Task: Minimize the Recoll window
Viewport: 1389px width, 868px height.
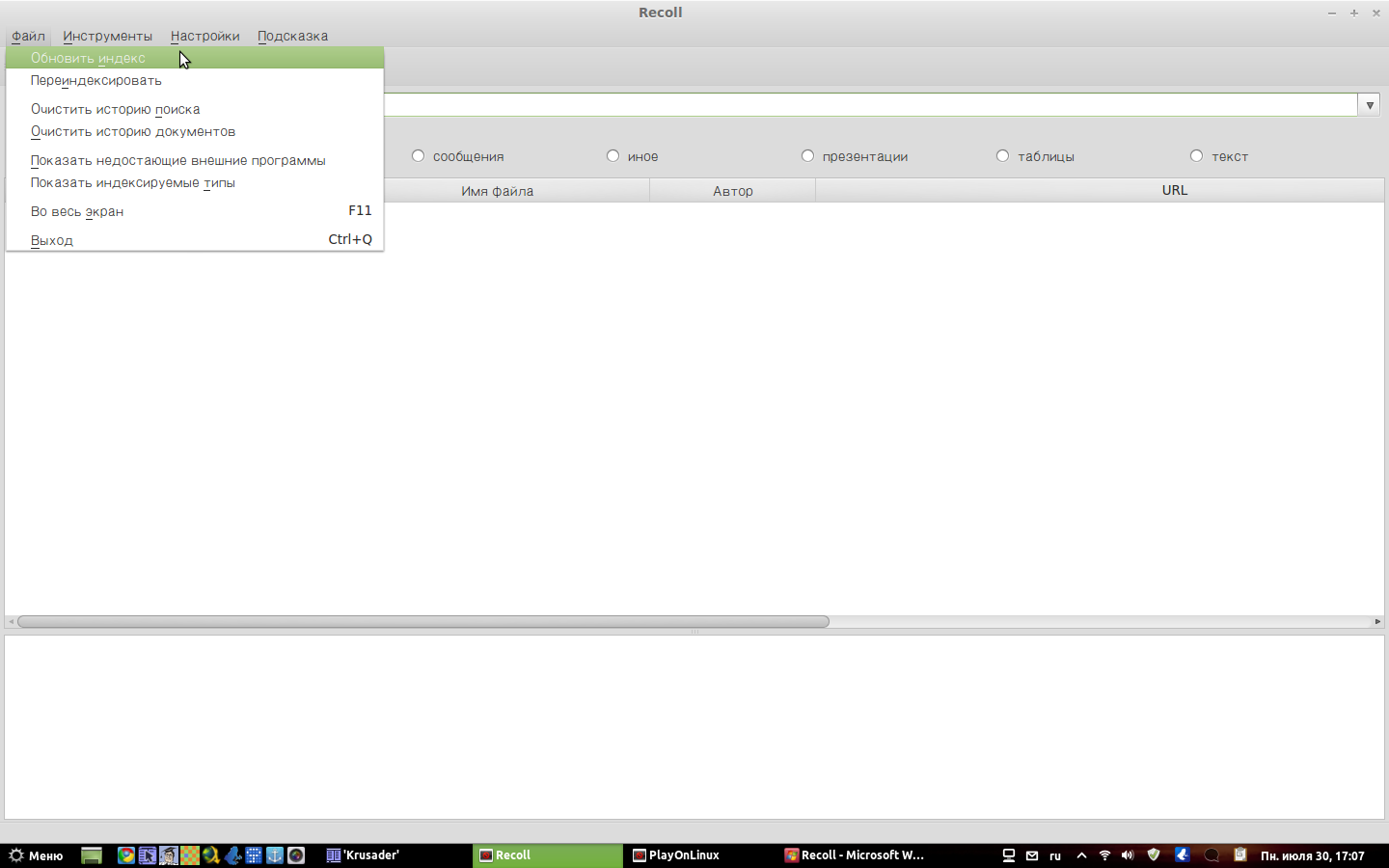Action: (1332, 13)
